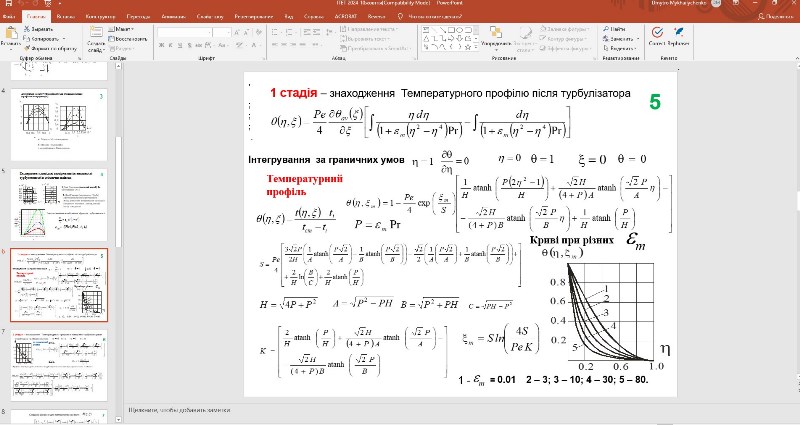This screenshot has height=425, width=800.
Task: Convert to SmartArt (Преобразовать в SmartArt)
Action: 377,48
